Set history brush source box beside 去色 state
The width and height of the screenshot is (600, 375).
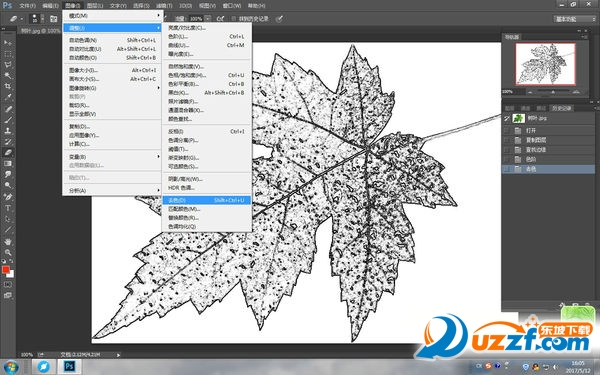click(x=507, y=169)
